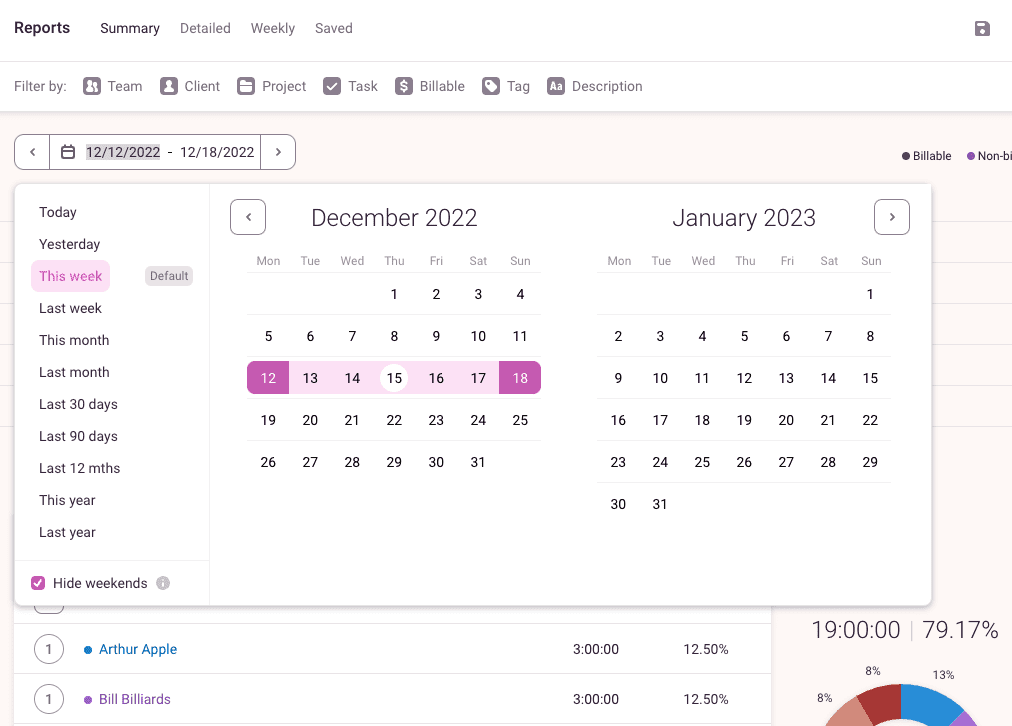Advance calendar to next month
The height and width of the screenshot is (726, 1012).
(x=891, y=217)
